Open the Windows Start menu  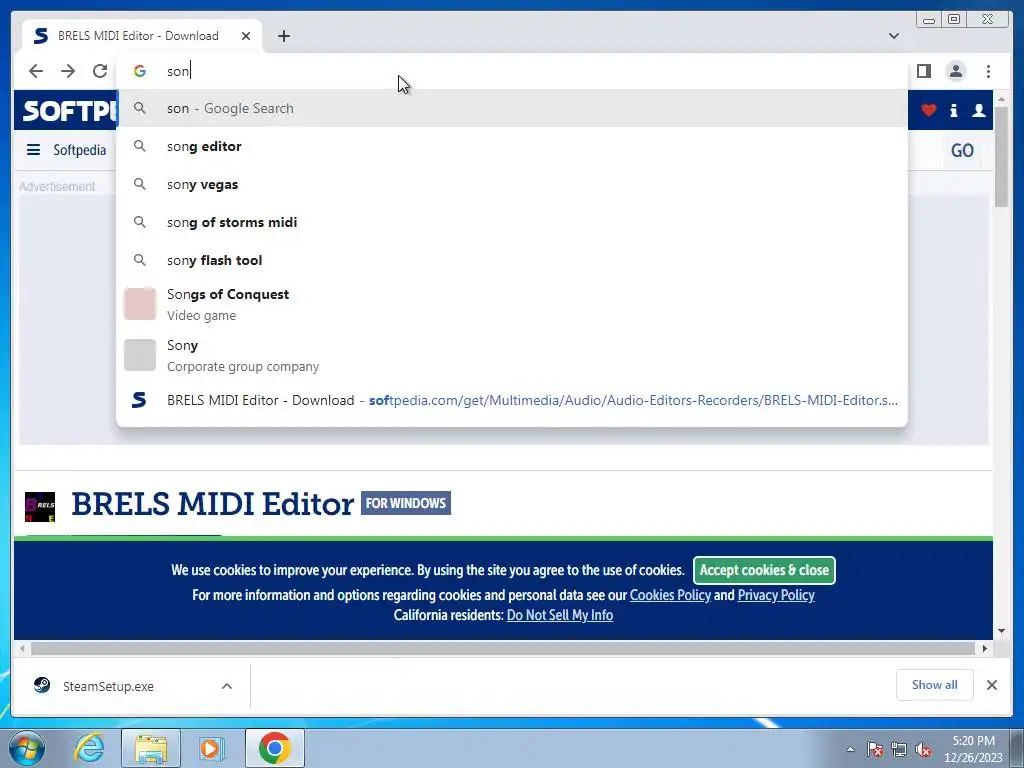[27, 748]
